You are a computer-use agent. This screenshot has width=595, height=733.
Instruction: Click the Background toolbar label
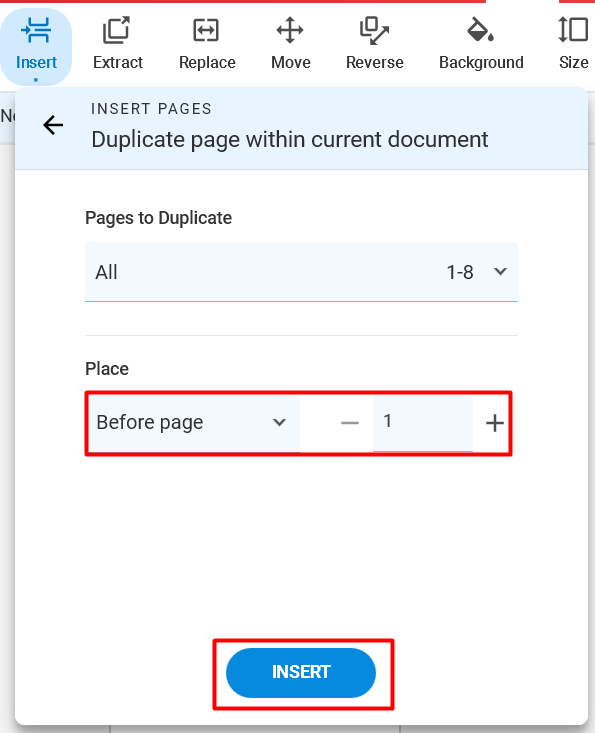click(x=481, y=62)
